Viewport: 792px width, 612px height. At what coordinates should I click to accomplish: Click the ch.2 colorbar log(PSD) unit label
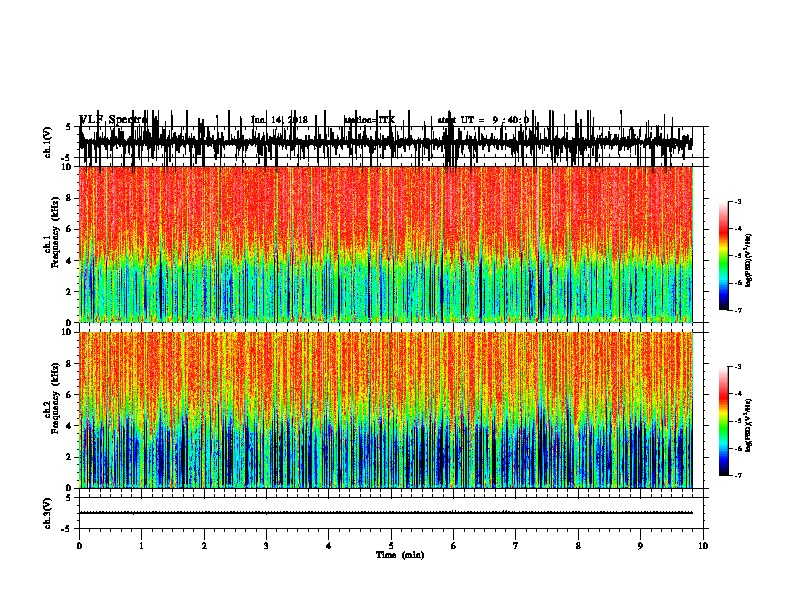coord(748,426)
